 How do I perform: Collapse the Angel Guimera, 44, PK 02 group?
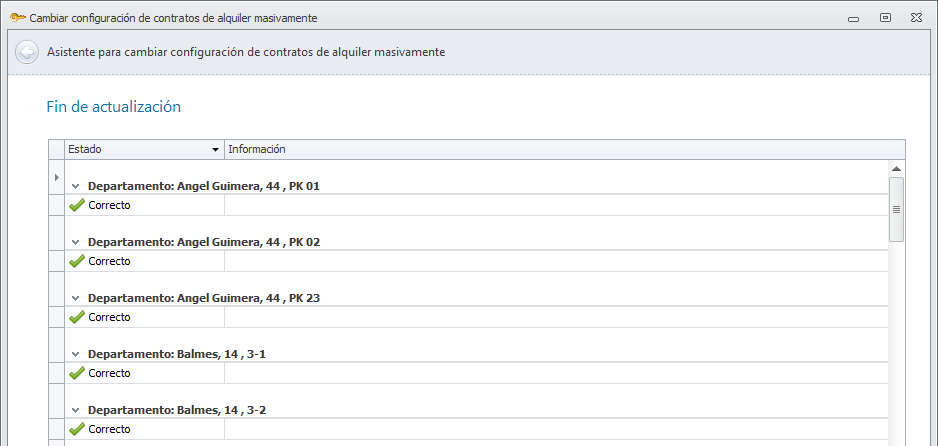coord(76,243)
